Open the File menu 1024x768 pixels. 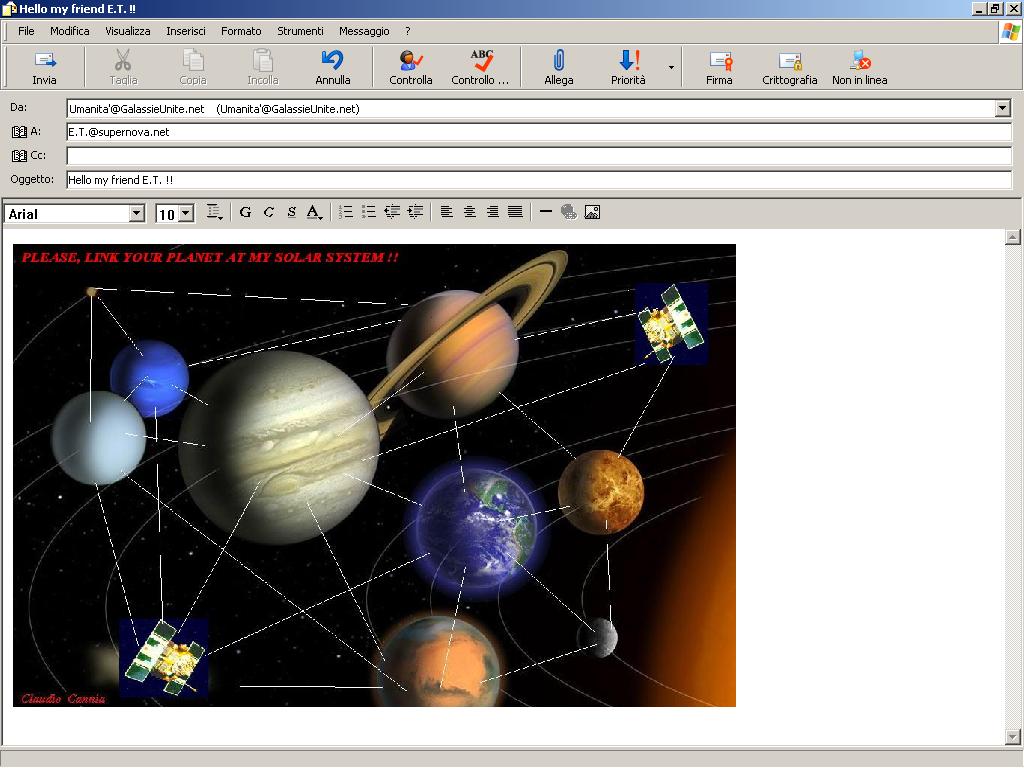[x=26, y=31]
